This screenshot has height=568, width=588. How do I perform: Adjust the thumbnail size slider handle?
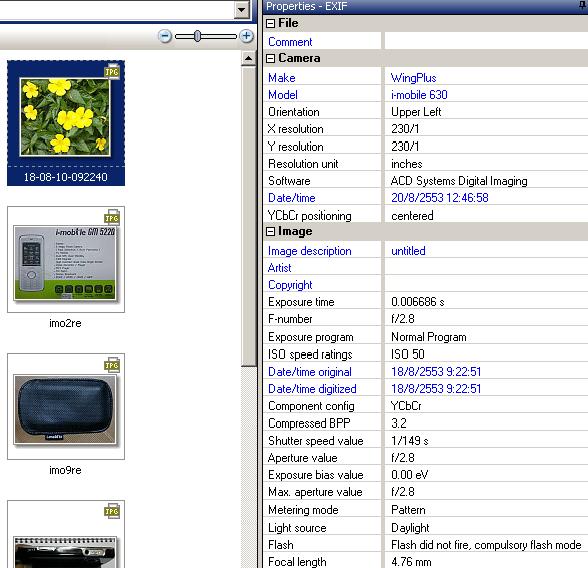(197, 36)
